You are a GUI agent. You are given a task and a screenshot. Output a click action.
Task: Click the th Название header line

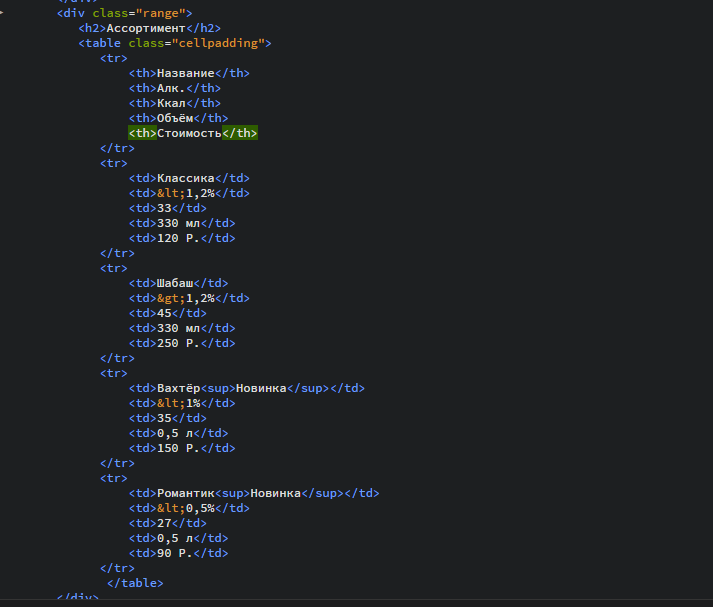pyautogui.click(x=189, y=73)
